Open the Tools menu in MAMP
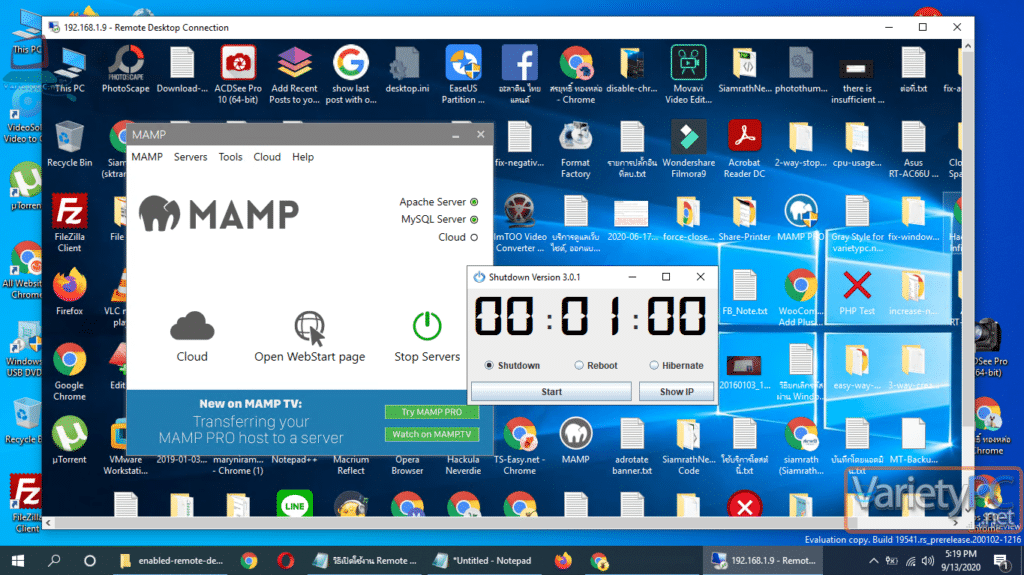 (x=230, y=157)
